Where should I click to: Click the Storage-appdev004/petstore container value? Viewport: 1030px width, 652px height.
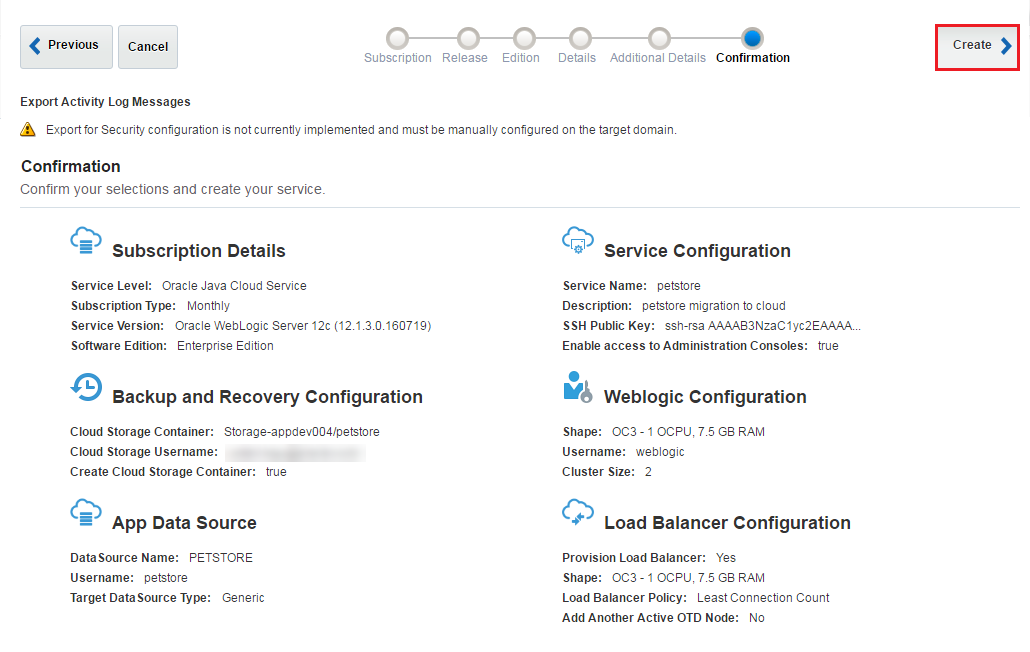[302, 432]
